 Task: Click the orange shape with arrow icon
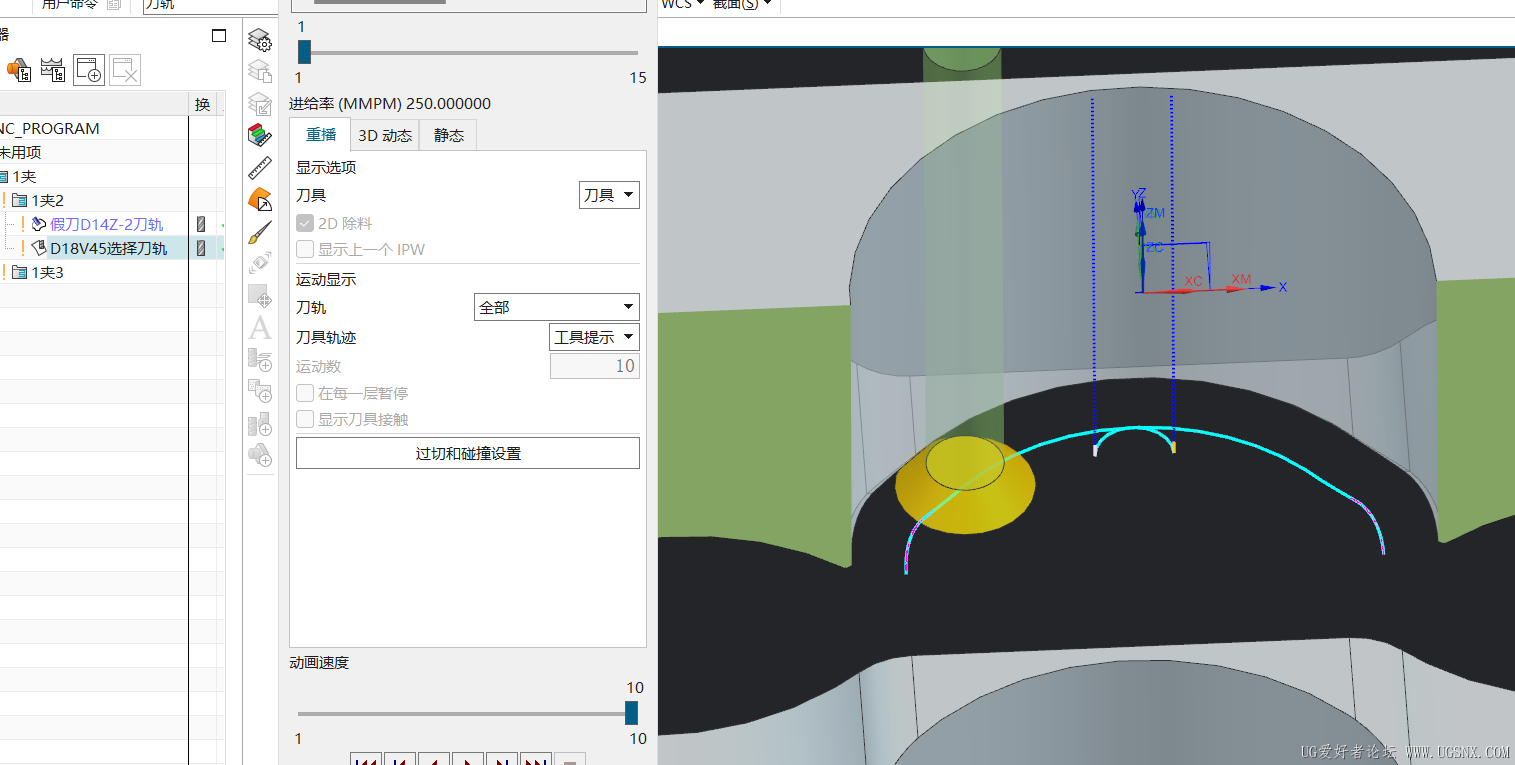click(260, 200)
